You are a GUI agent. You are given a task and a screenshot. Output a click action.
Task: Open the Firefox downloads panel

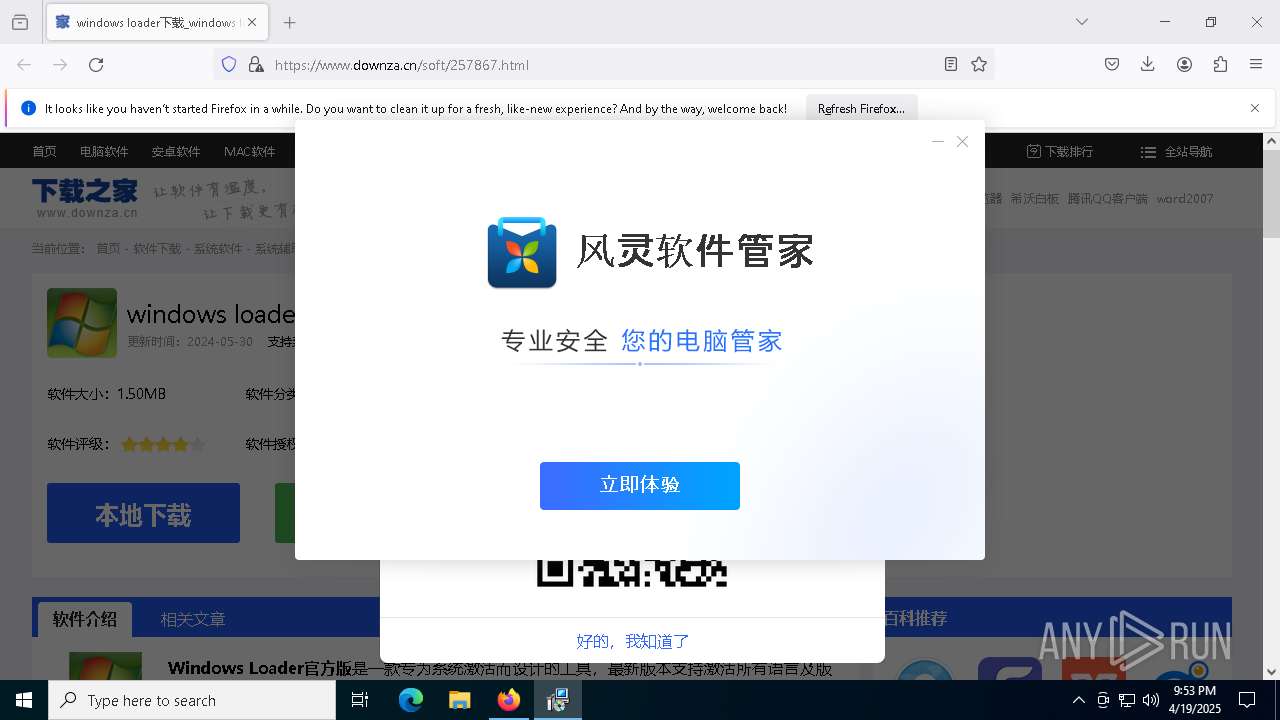point(1148,65)
